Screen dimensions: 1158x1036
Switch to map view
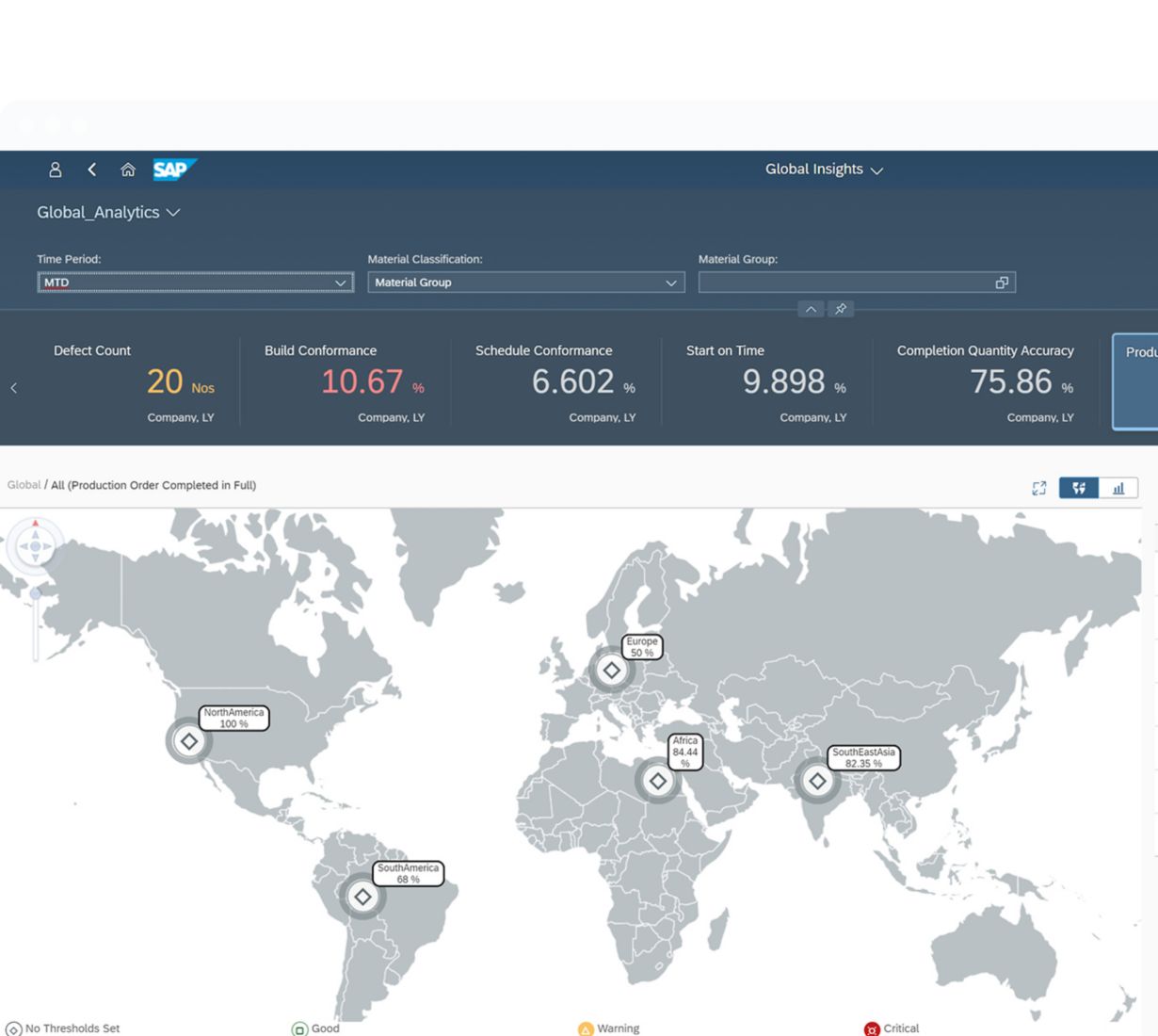(x=1079, y=488)
